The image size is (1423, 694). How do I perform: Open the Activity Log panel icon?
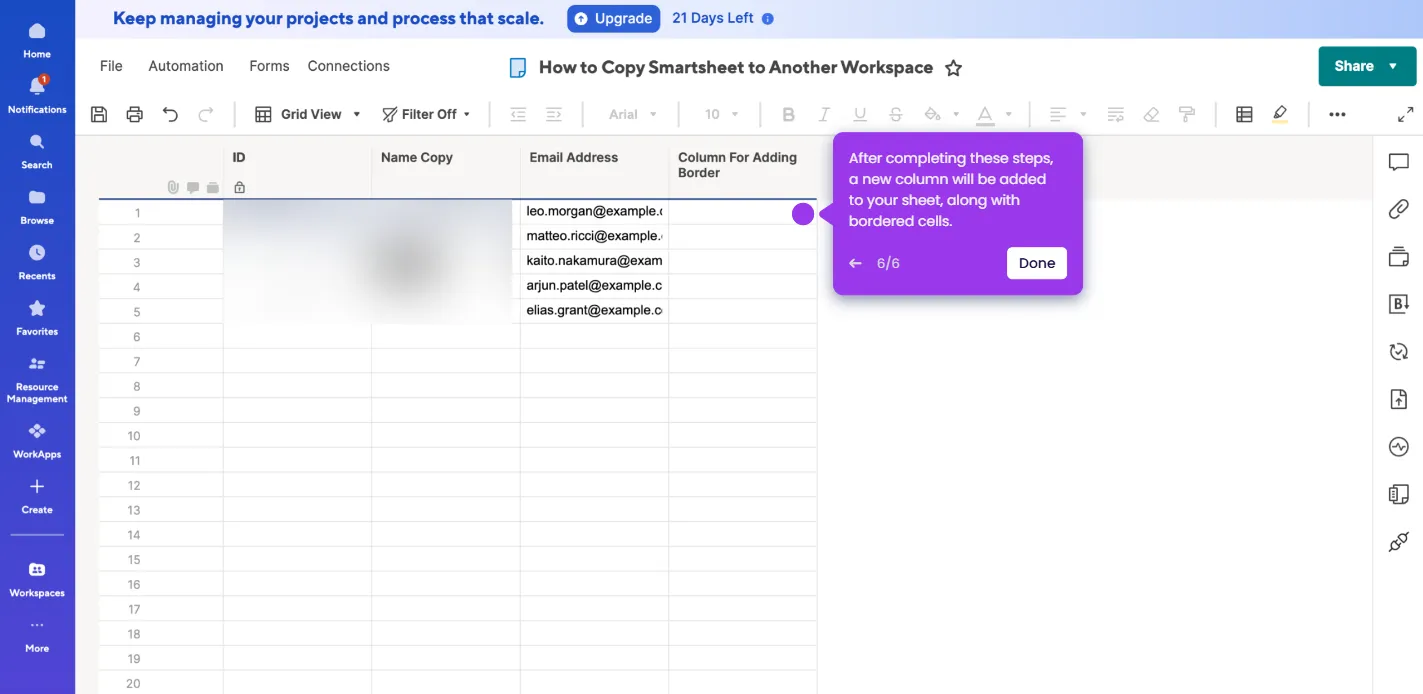tap(1399, 447)
